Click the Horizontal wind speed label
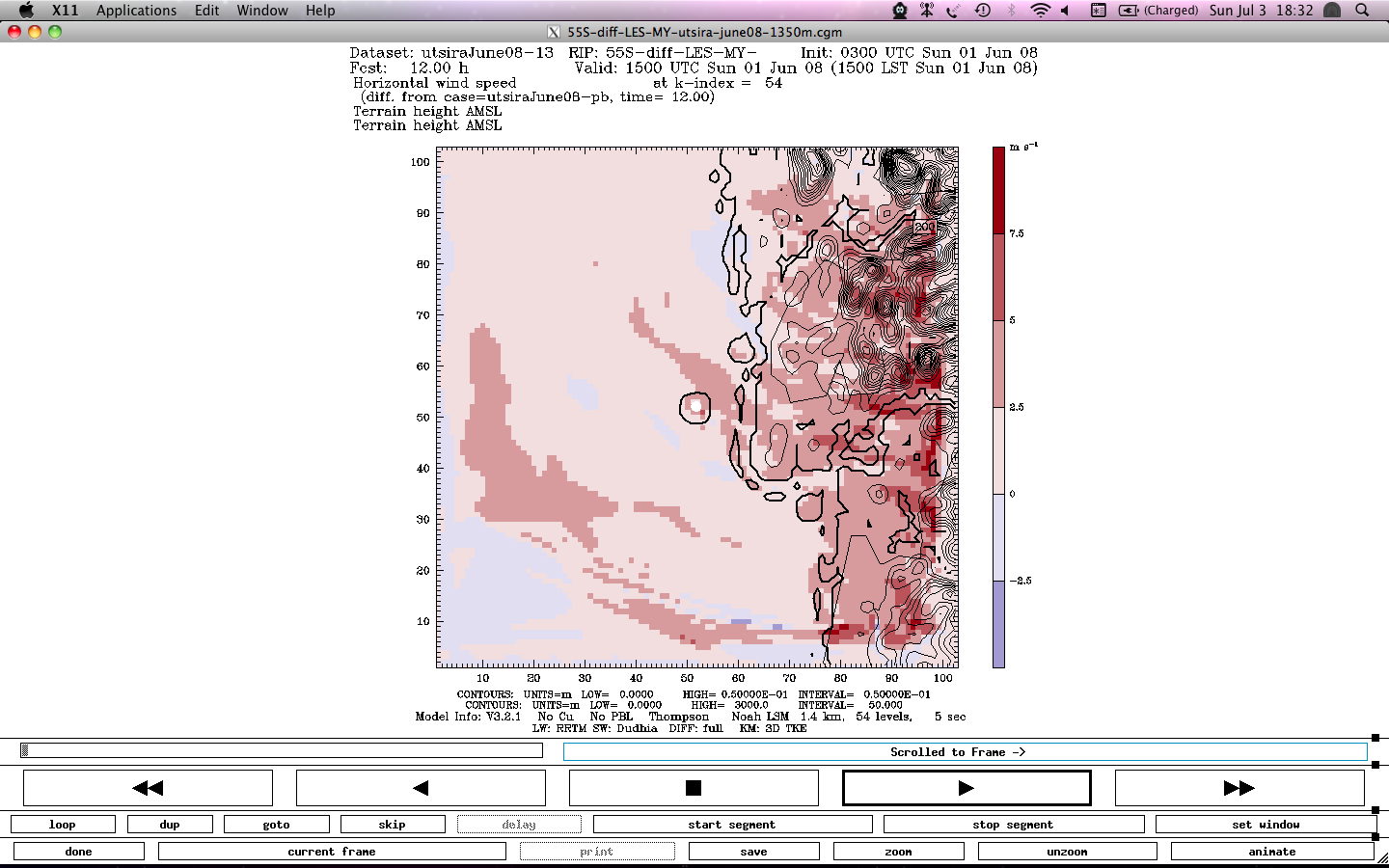This screenshot has height=868, width=1389. (434, 83)
